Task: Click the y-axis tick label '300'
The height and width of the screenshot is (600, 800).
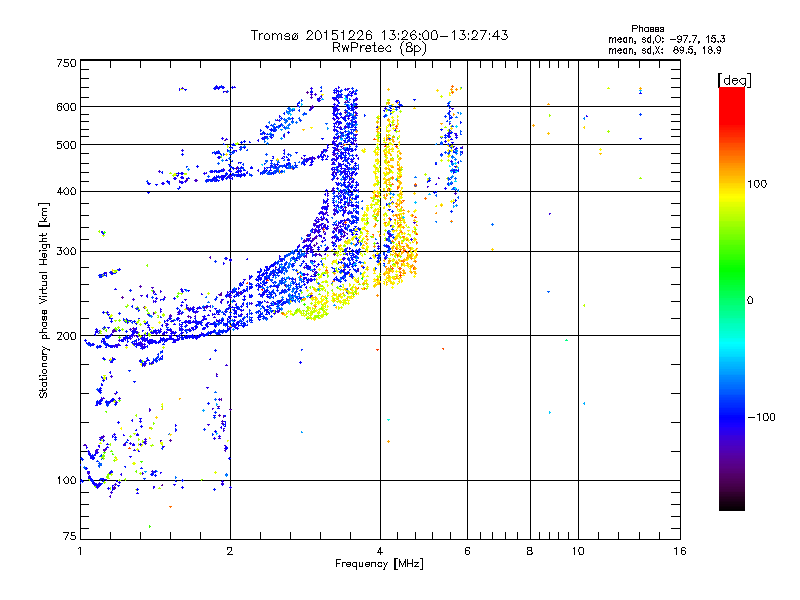Action: [66, 251]
